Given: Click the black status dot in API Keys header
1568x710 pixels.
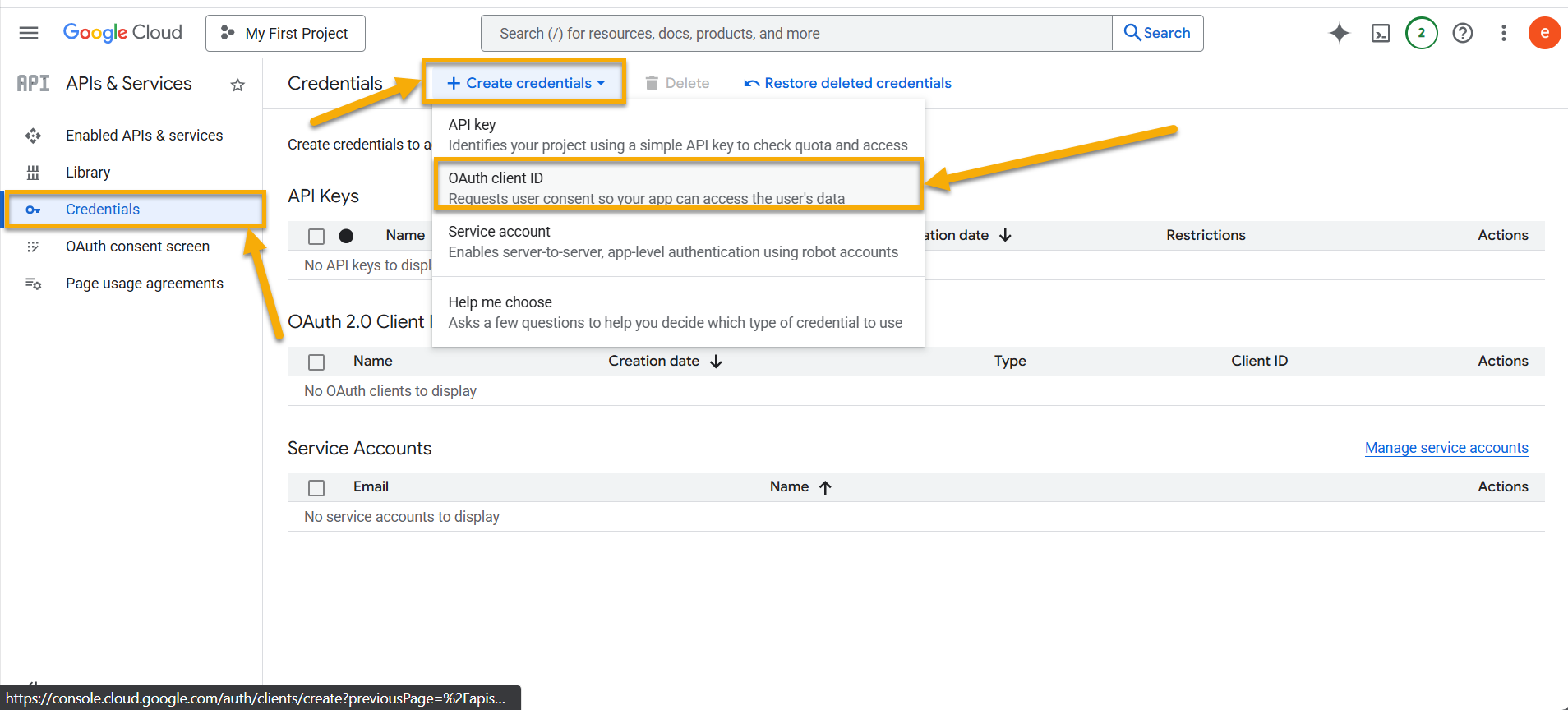Looking at the screenshot, I should (346, 236).
